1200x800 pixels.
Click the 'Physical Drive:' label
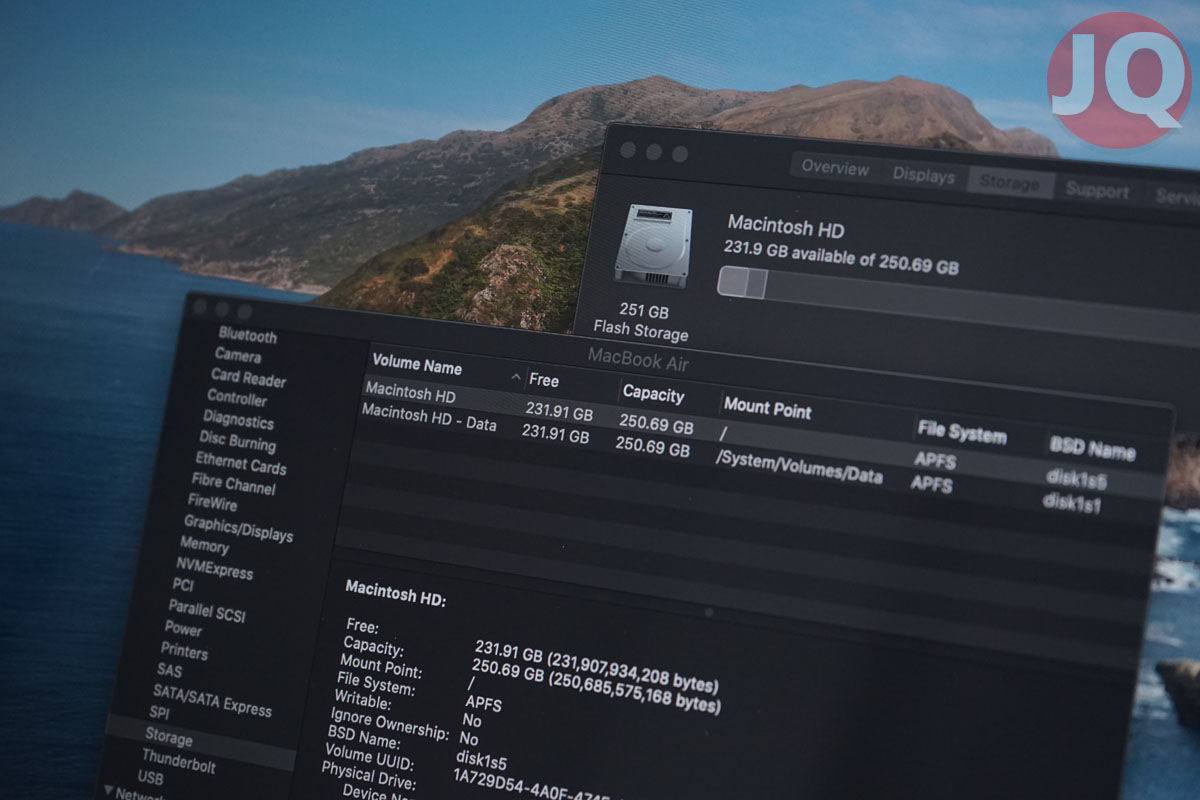tap(371, 777)
